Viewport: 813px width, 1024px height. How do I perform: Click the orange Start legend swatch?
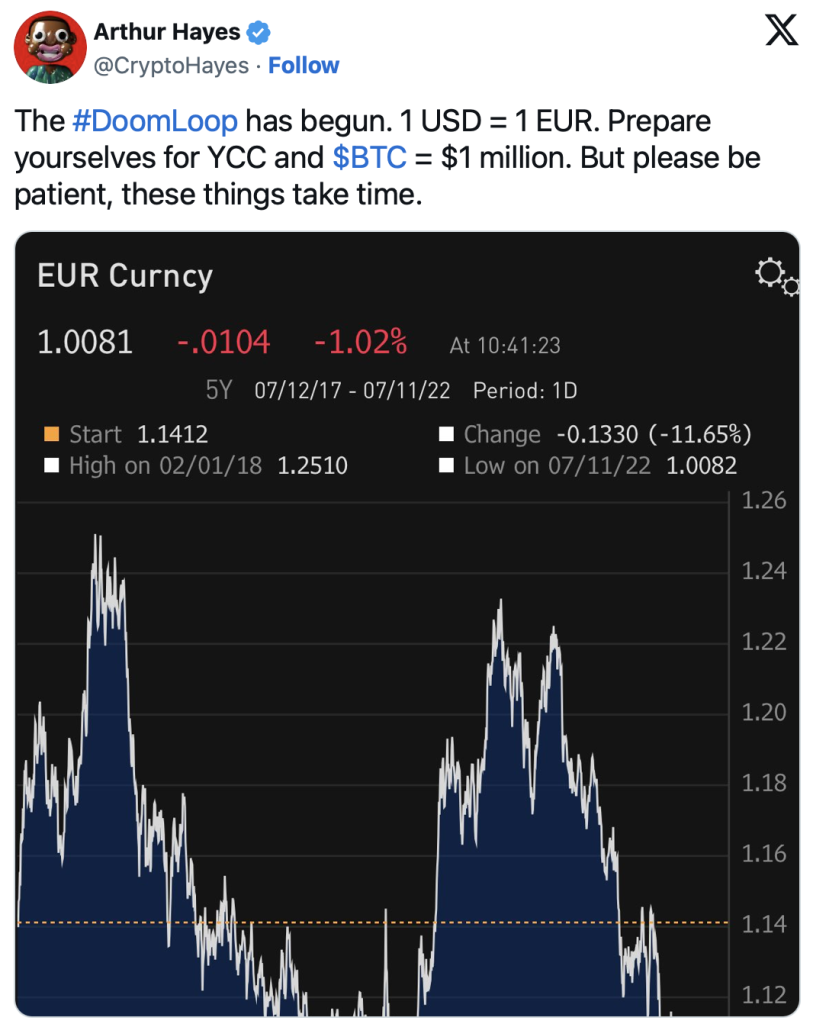51,434
